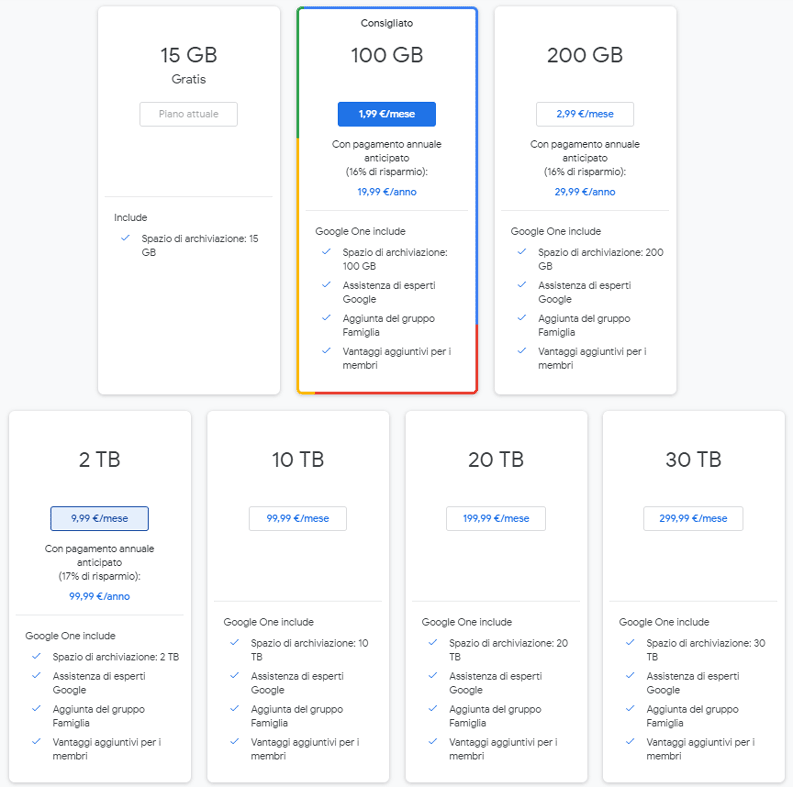Click the '200 GB' plan heading
The width and height of the screenshot is (793, 787).
tap(585, 55)
